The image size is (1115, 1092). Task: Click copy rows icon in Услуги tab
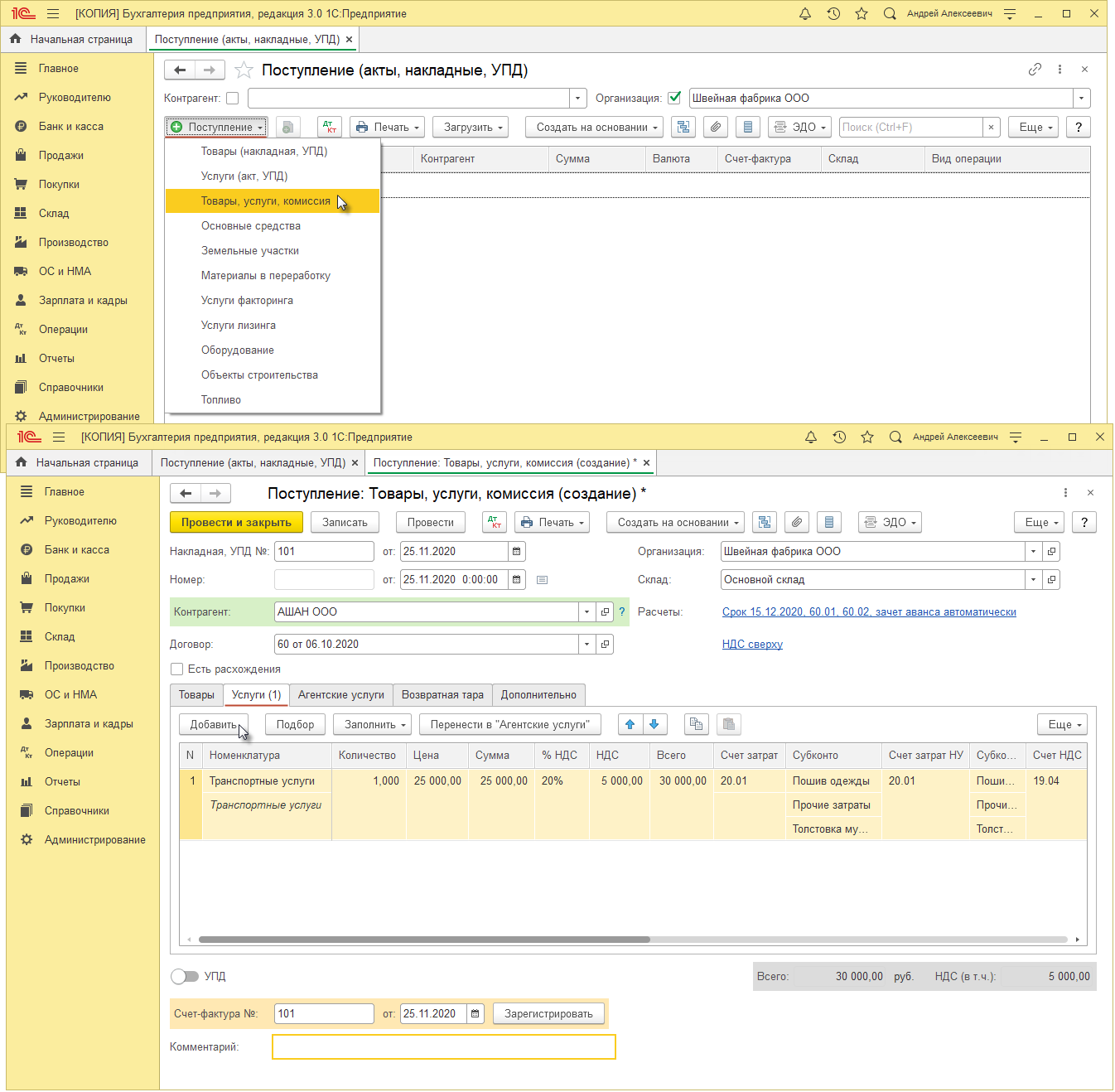pos(697,724)
